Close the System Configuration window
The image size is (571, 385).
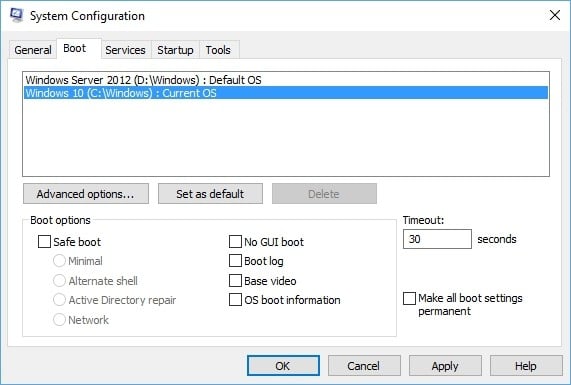(555, 15)
